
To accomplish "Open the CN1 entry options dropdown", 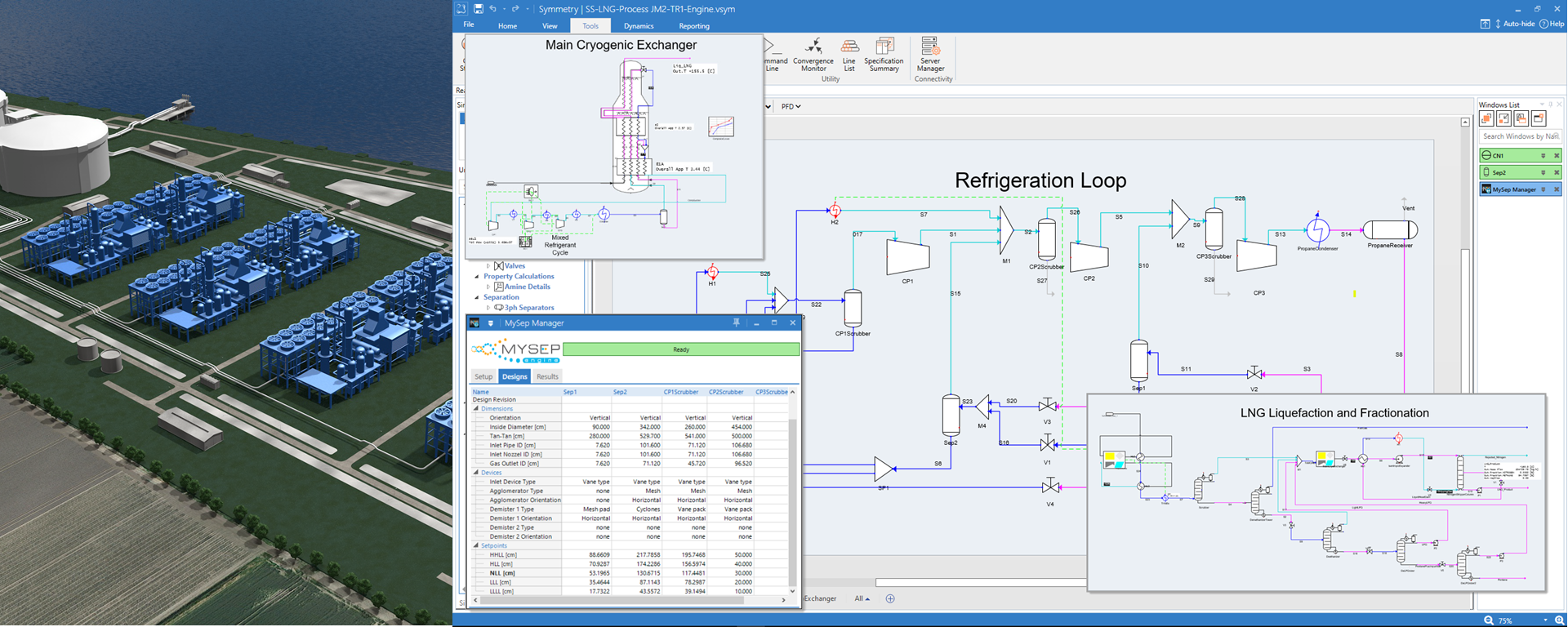I will click(x=1543, y=155).
